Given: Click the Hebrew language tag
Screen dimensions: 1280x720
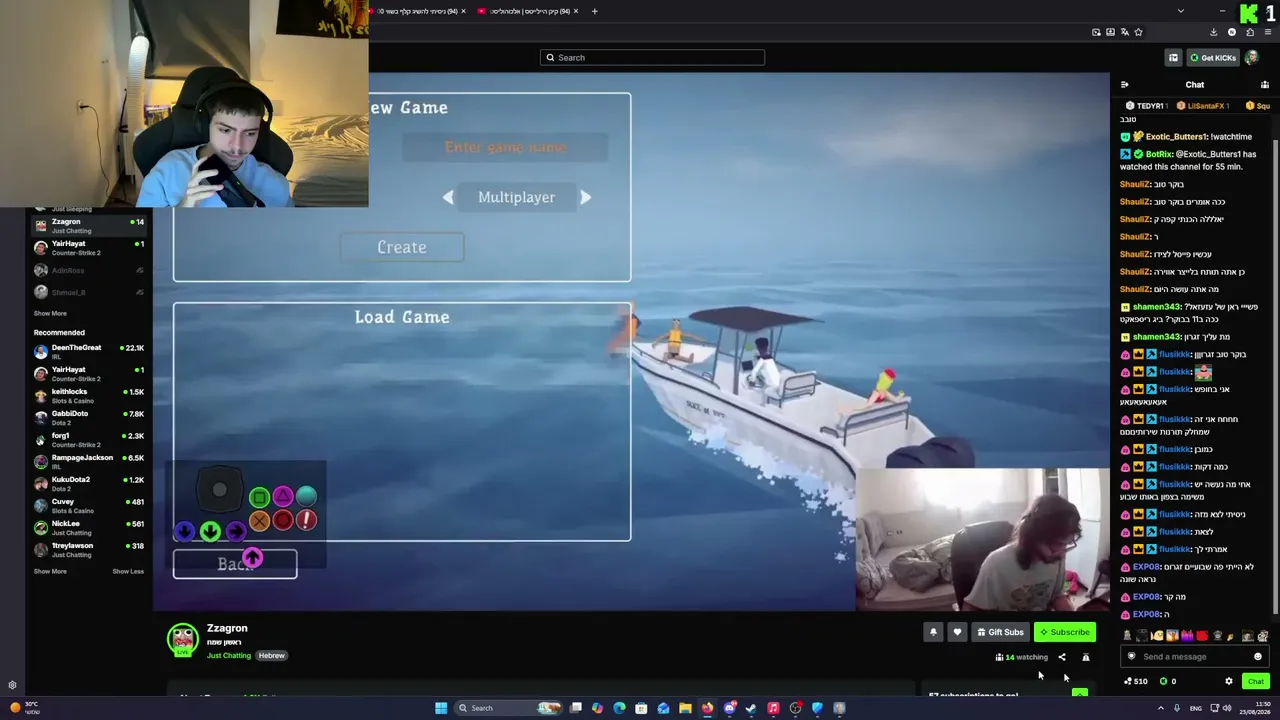Looking at the screenshot, I should coord(272,656).
